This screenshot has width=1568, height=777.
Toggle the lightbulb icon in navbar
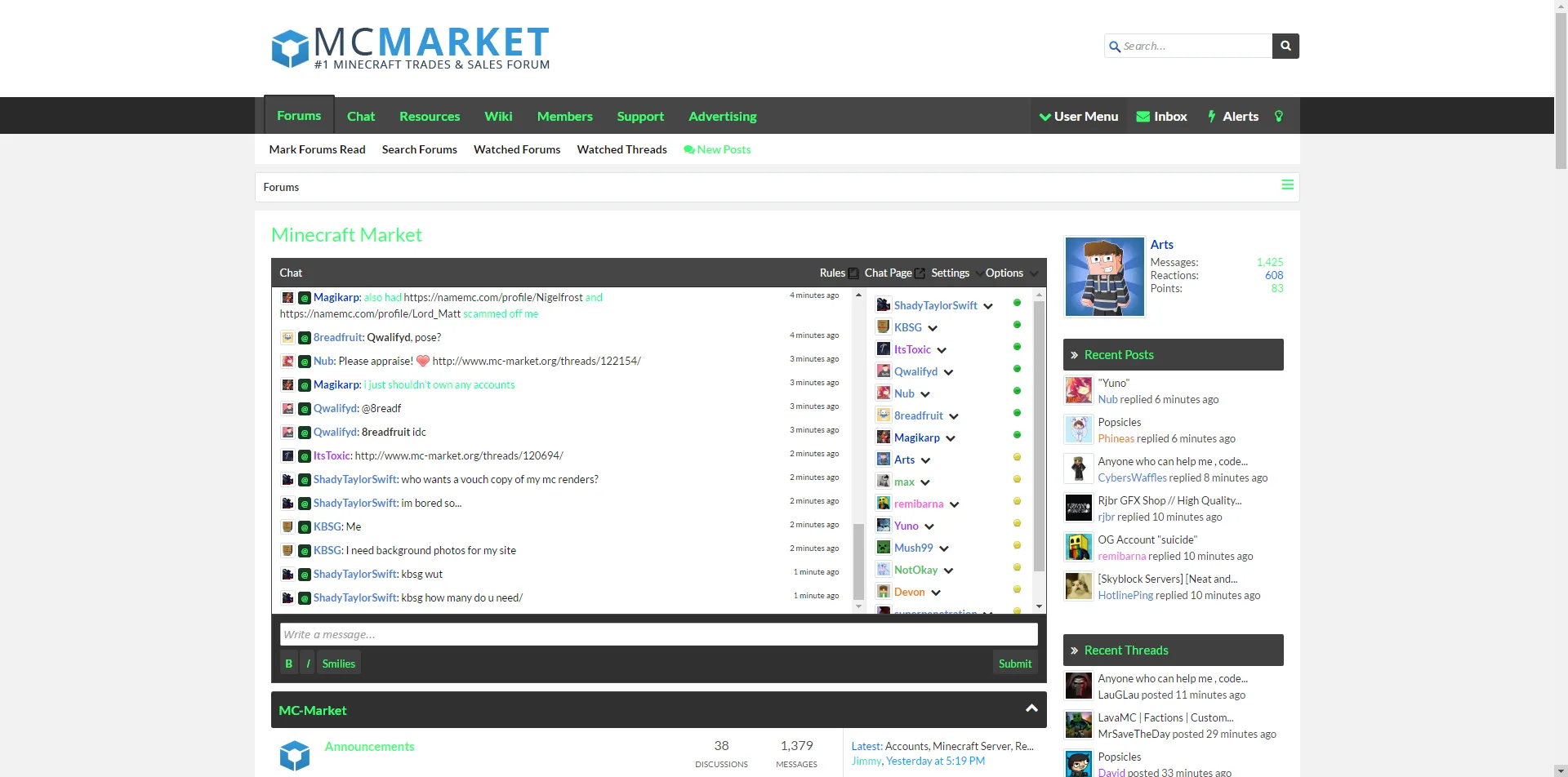pyautogui.click(x=1279, y=117)
